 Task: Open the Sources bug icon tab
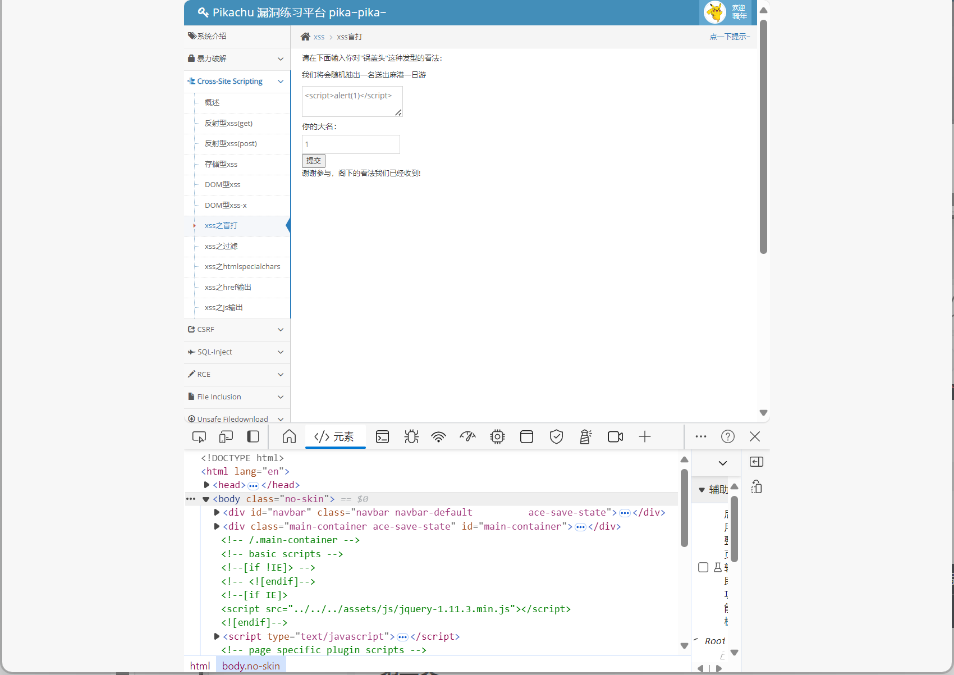(x=411, y=436)
